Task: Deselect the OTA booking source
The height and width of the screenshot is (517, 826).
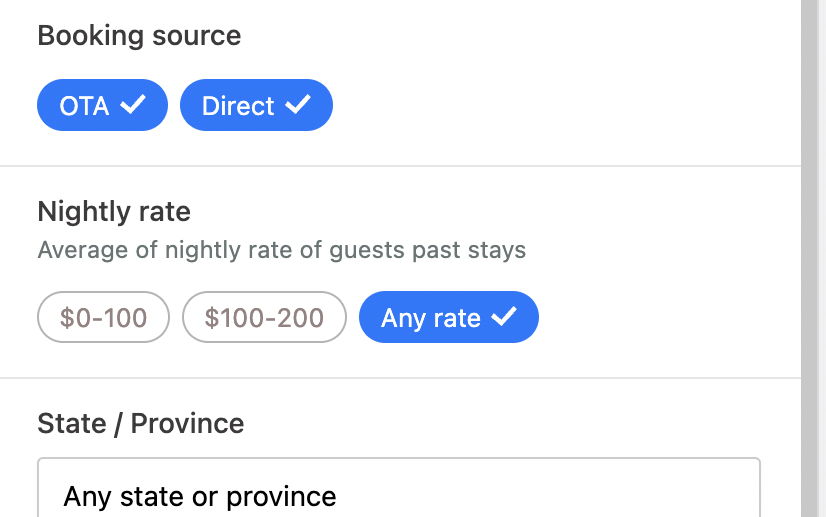Action: (102, 105)
